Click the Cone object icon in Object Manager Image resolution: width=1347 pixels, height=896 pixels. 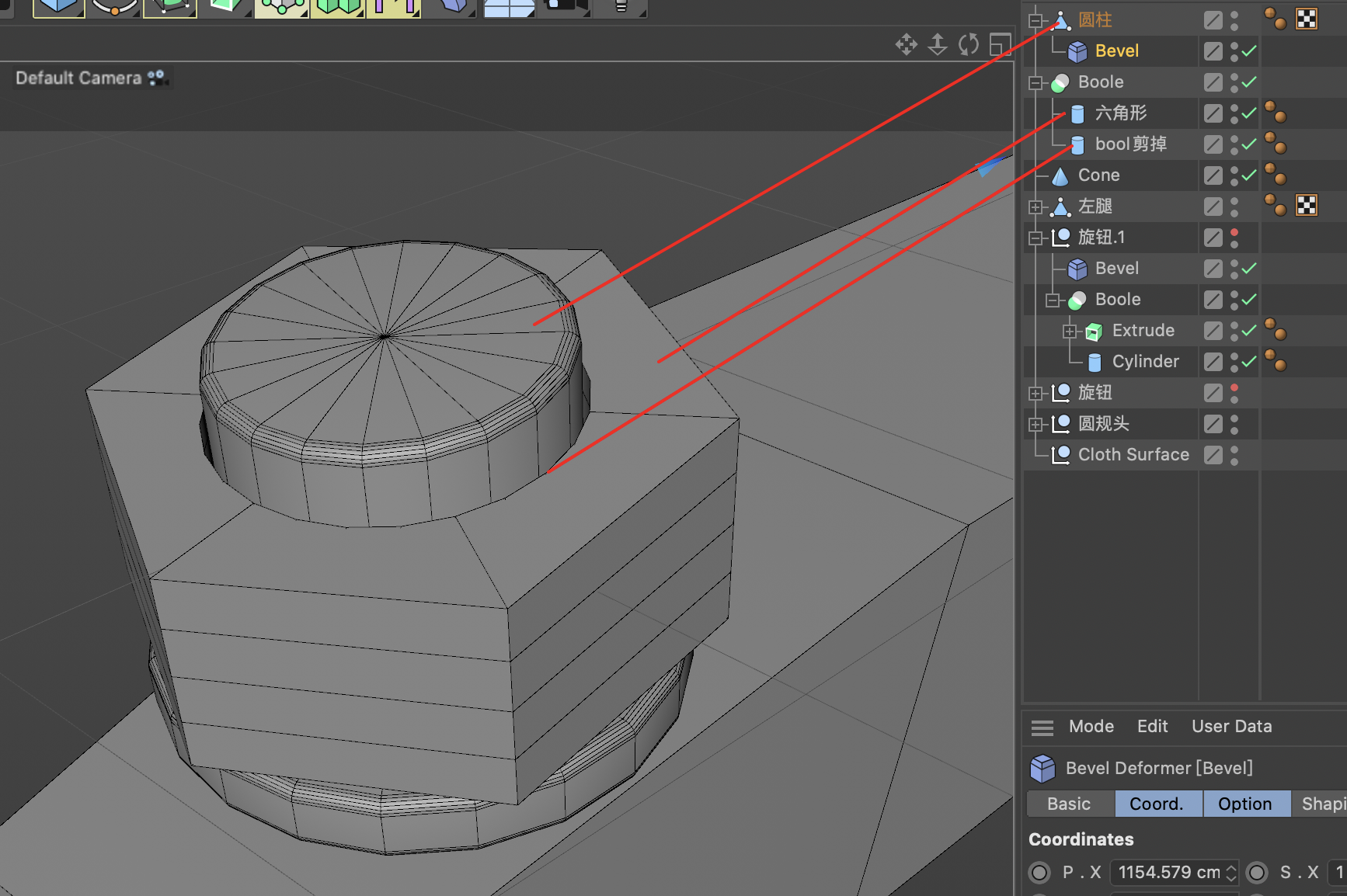tap(1060, 175)
